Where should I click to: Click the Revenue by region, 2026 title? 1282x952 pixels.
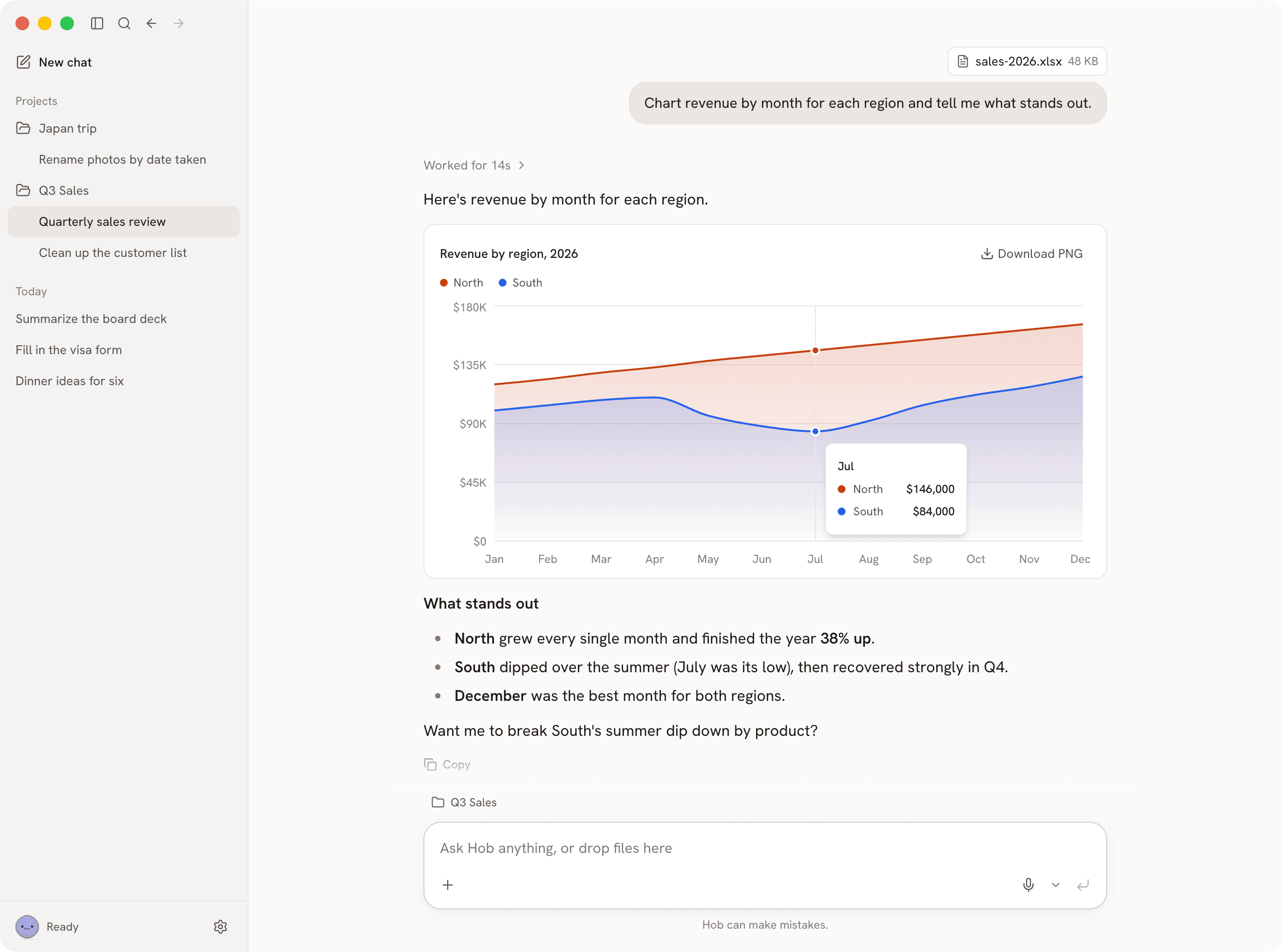tap(509, 254)
